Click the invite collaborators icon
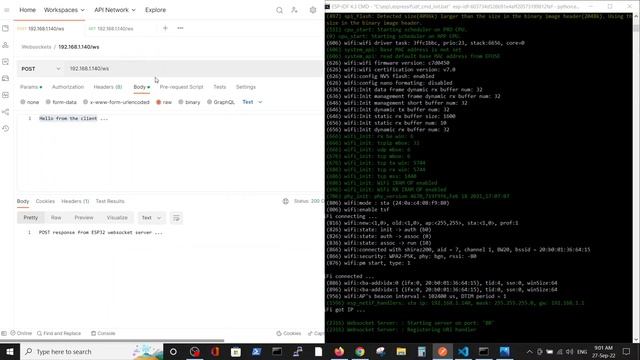Image resolution: width=640 pixels, height=360 pixels. coord(294,10)
